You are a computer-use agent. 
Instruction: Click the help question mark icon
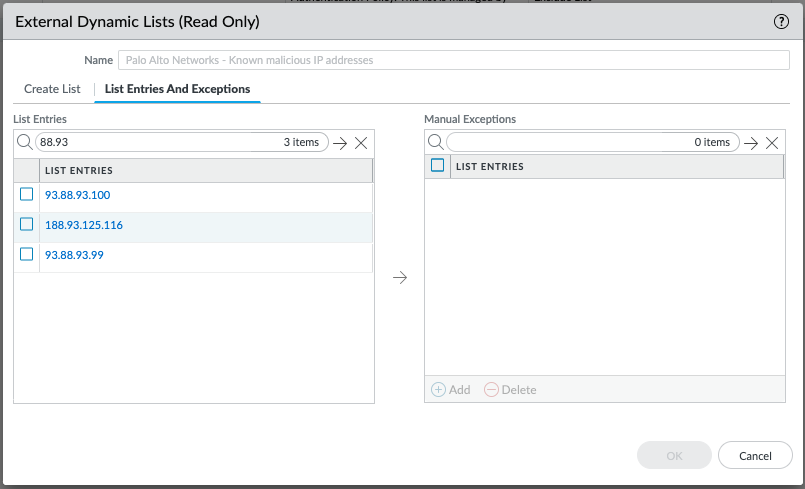tap(782, 22)
